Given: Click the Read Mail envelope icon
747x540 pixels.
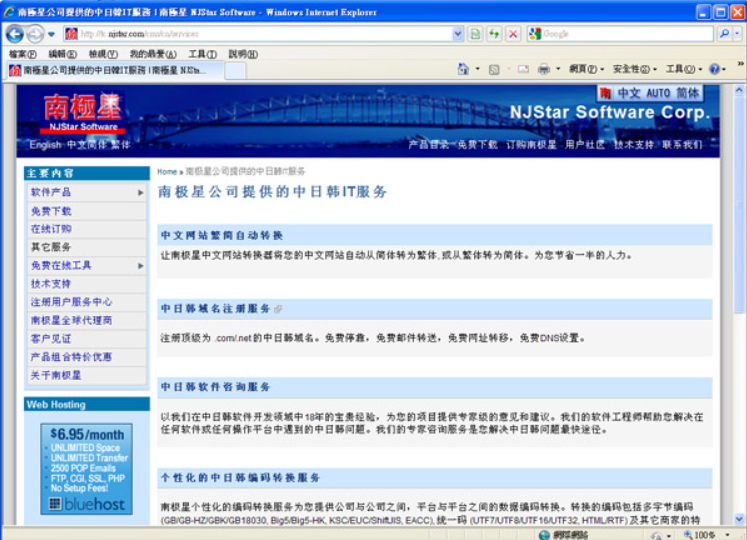Looking at the screenshot, I should coord(523,70).
